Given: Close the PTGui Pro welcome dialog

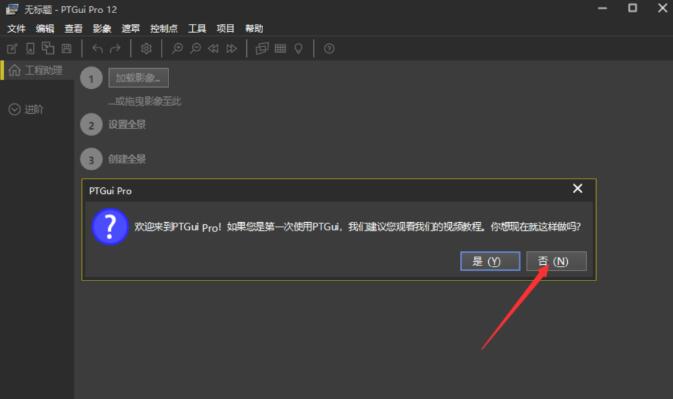Looking at the screenshot, I should coord(578,188).
